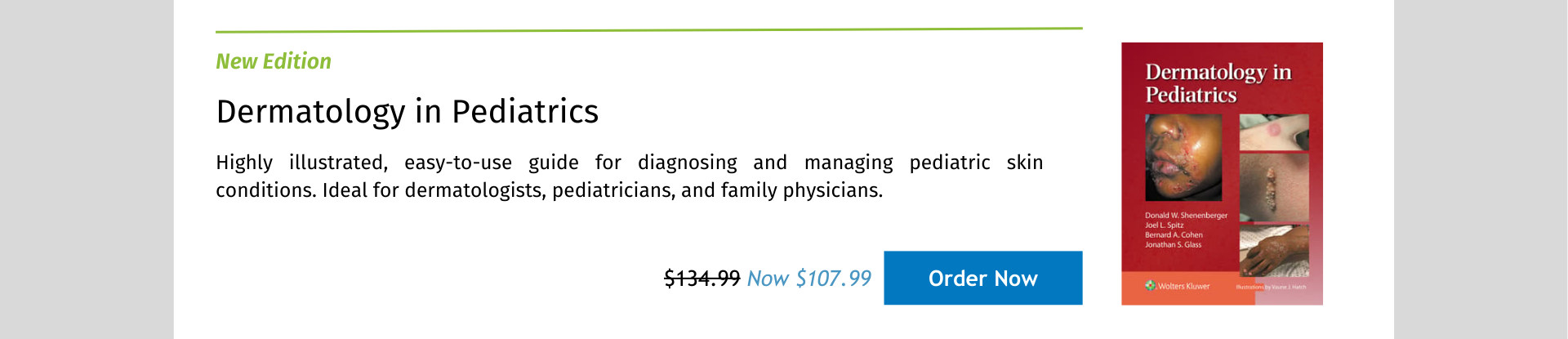
Task: Click the book description paragraph text
Action: pos(630,176)
